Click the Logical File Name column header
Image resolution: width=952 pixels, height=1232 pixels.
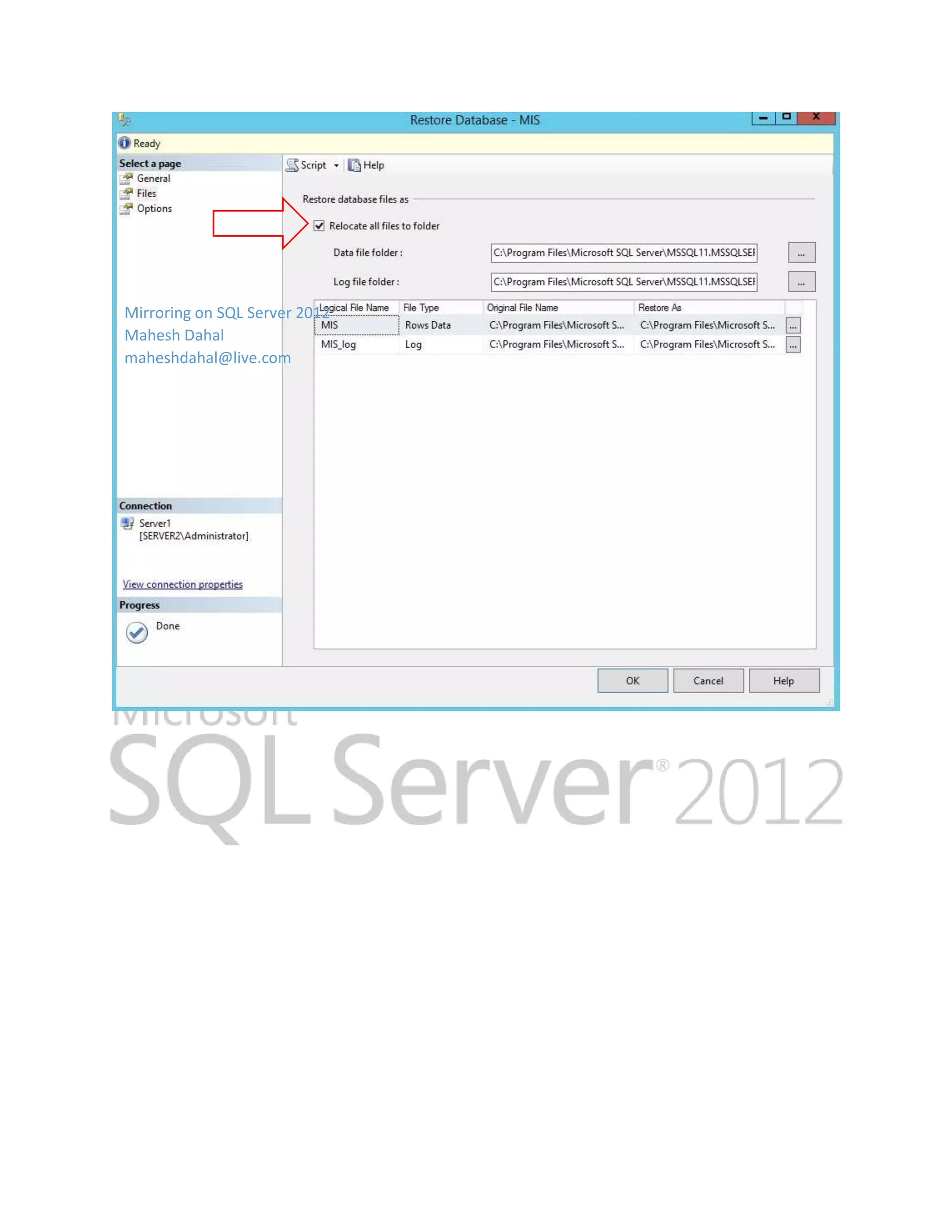tap(357, 307)
